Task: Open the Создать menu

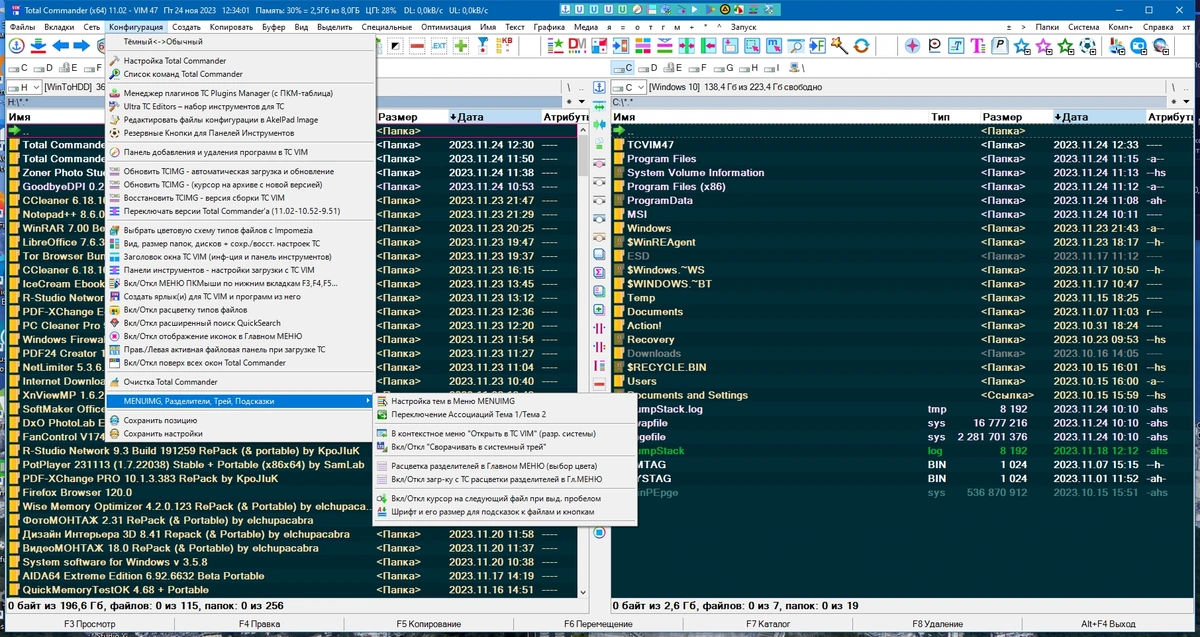Action: 186,25
